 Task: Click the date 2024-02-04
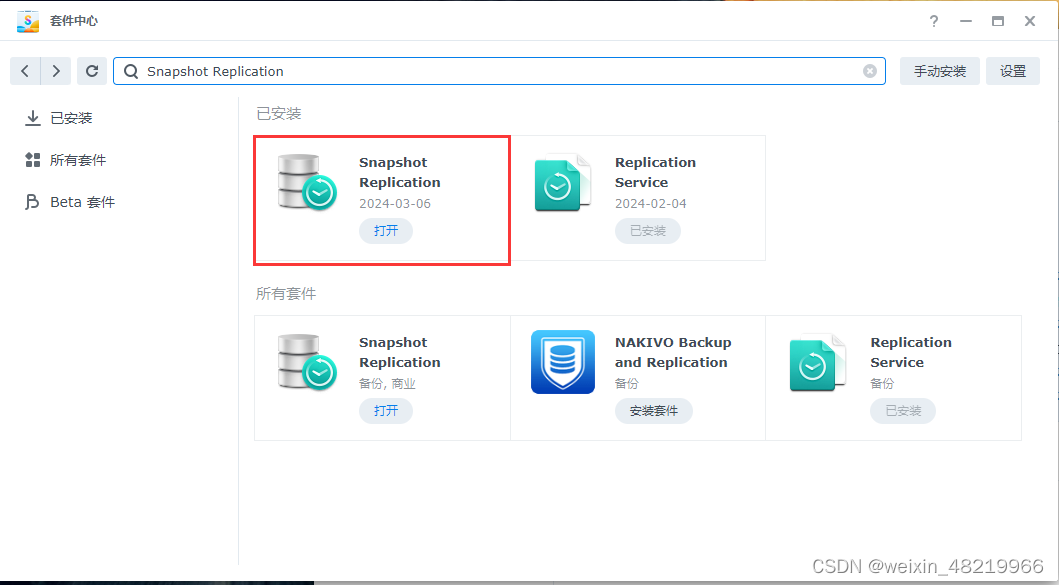[650, 203]
